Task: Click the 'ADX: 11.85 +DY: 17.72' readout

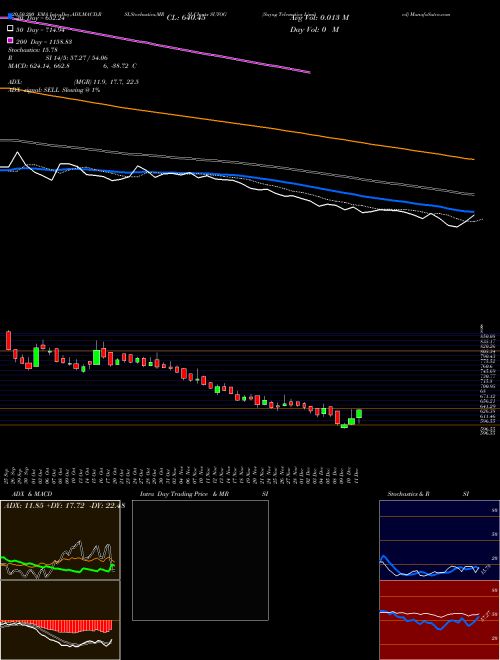Action: [44, 506]
